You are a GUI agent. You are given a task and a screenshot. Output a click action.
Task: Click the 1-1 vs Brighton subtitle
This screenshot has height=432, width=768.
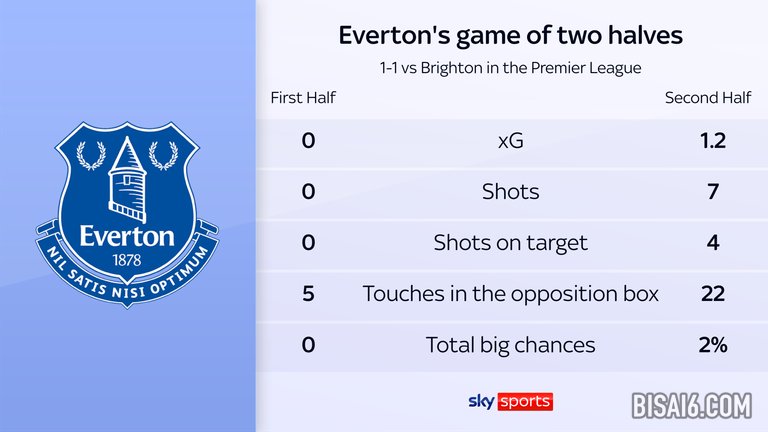[511, 68]
